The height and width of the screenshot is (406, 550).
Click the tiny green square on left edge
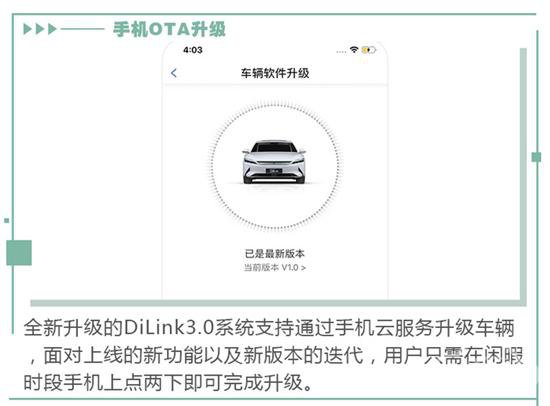6,220
